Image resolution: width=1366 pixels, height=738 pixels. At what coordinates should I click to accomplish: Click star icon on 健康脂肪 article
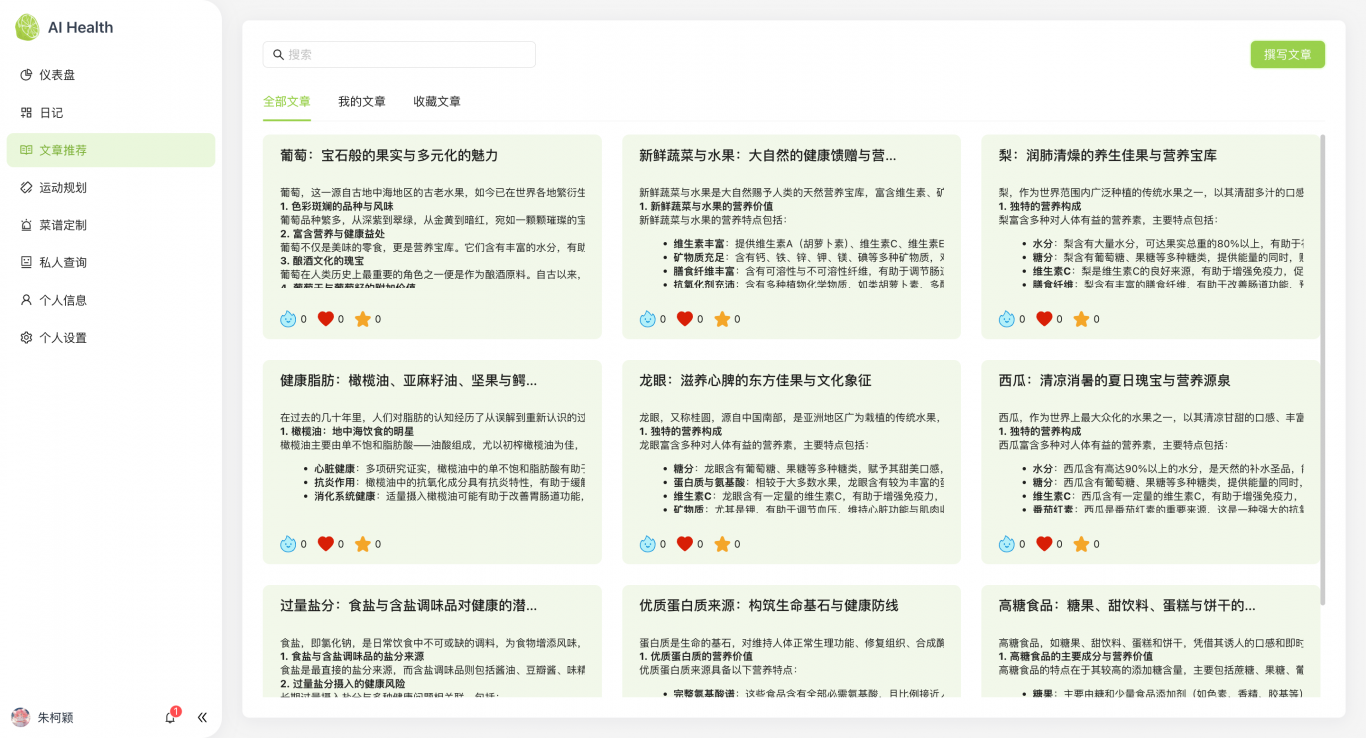pyautogui.click(x=363, y=544)
